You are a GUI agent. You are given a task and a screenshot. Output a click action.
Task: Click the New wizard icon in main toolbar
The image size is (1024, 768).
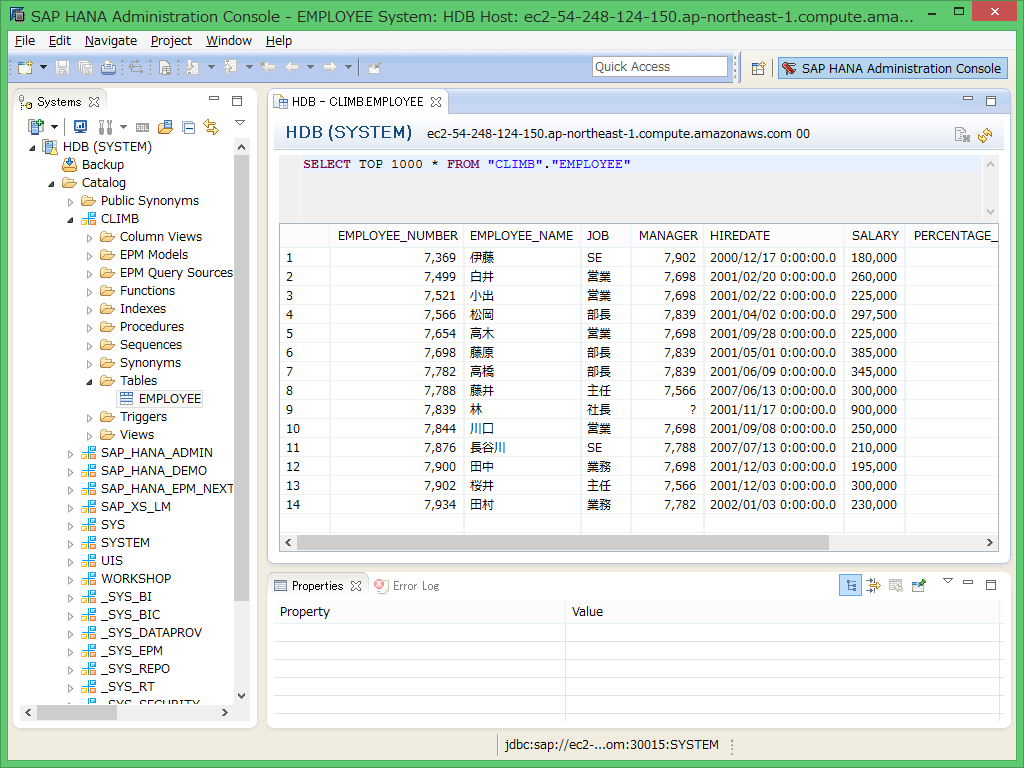(25, 67)
